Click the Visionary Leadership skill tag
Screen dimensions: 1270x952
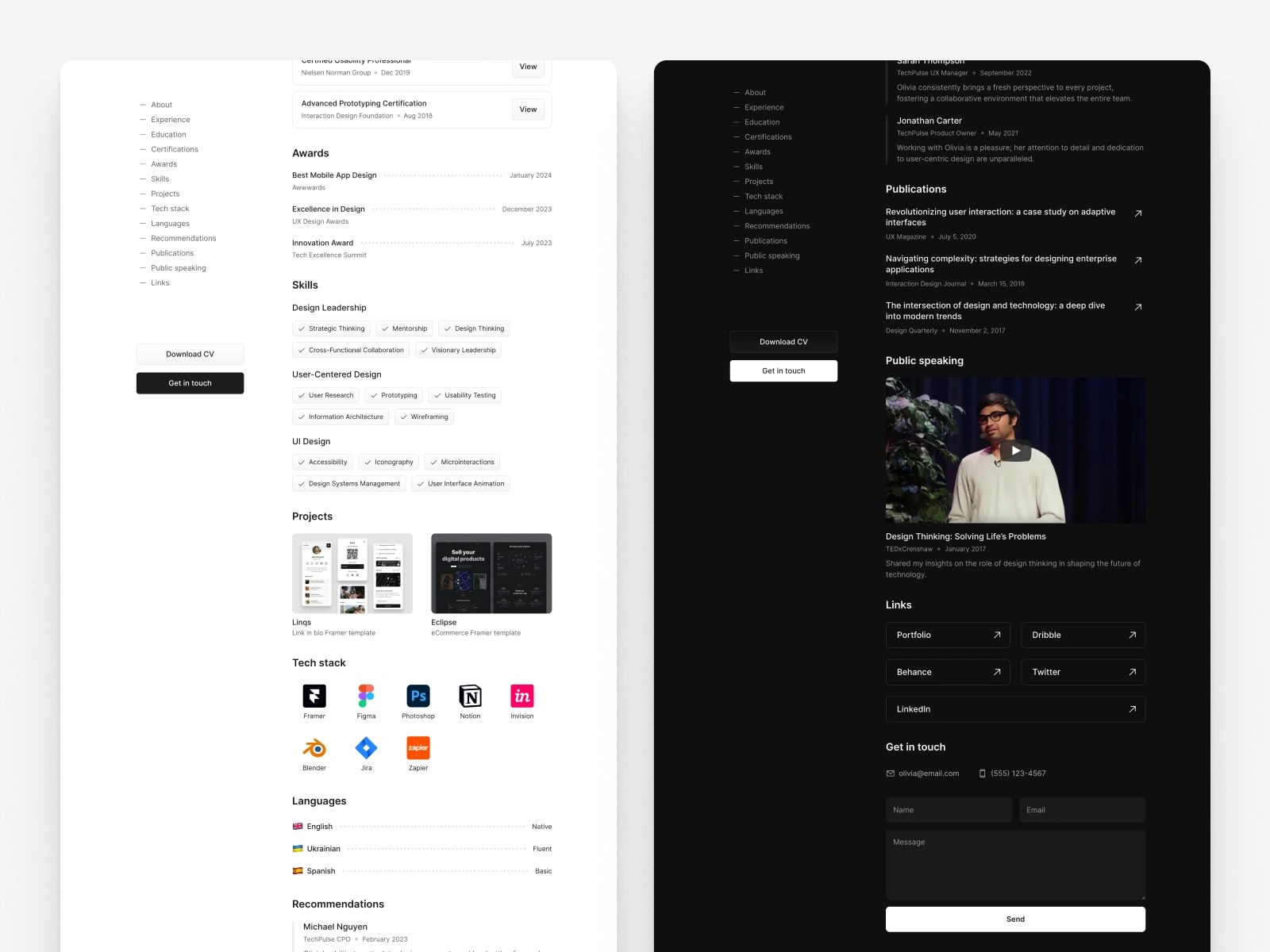point(458,350)
